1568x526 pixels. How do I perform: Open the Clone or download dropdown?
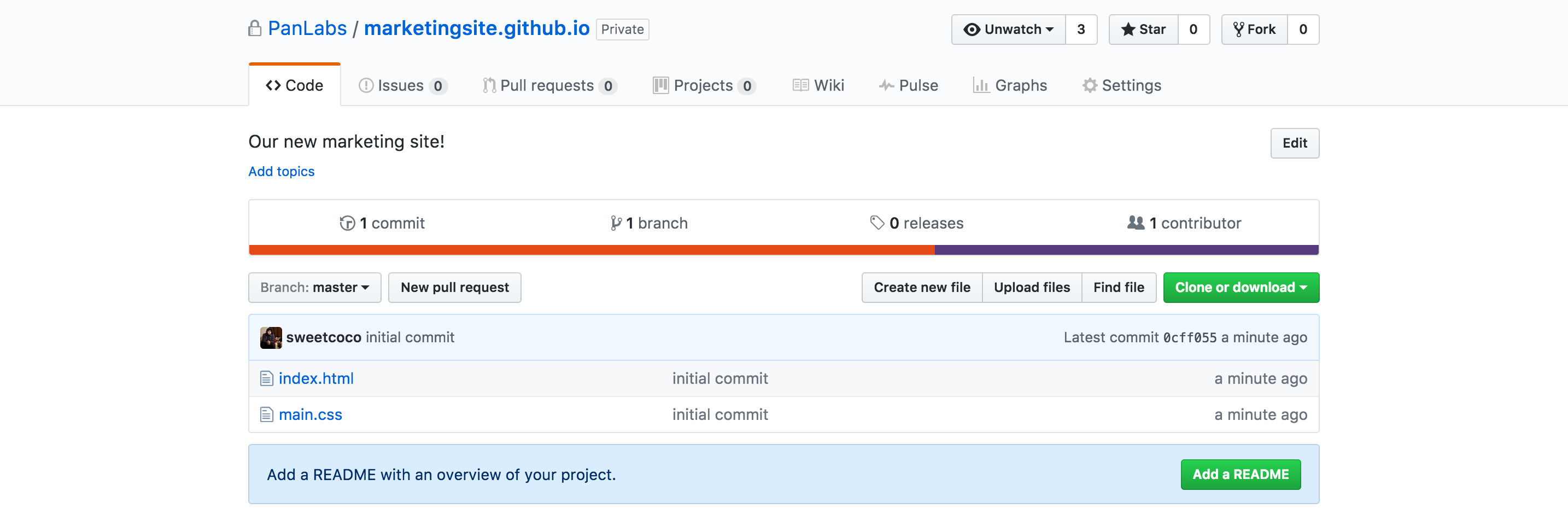[x=1241, y=287]
